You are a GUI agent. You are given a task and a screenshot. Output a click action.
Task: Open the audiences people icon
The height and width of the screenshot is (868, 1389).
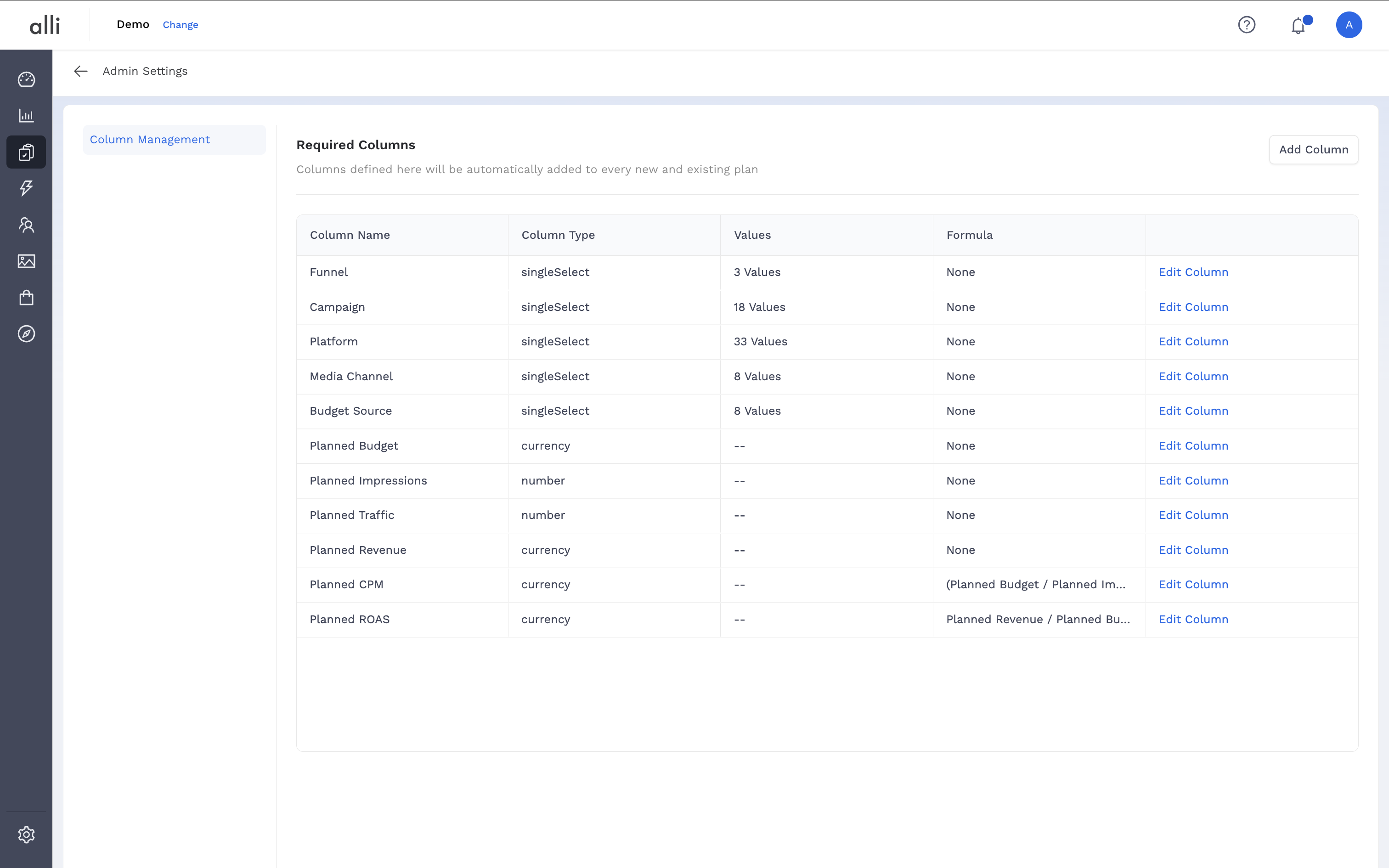point(26,225)
